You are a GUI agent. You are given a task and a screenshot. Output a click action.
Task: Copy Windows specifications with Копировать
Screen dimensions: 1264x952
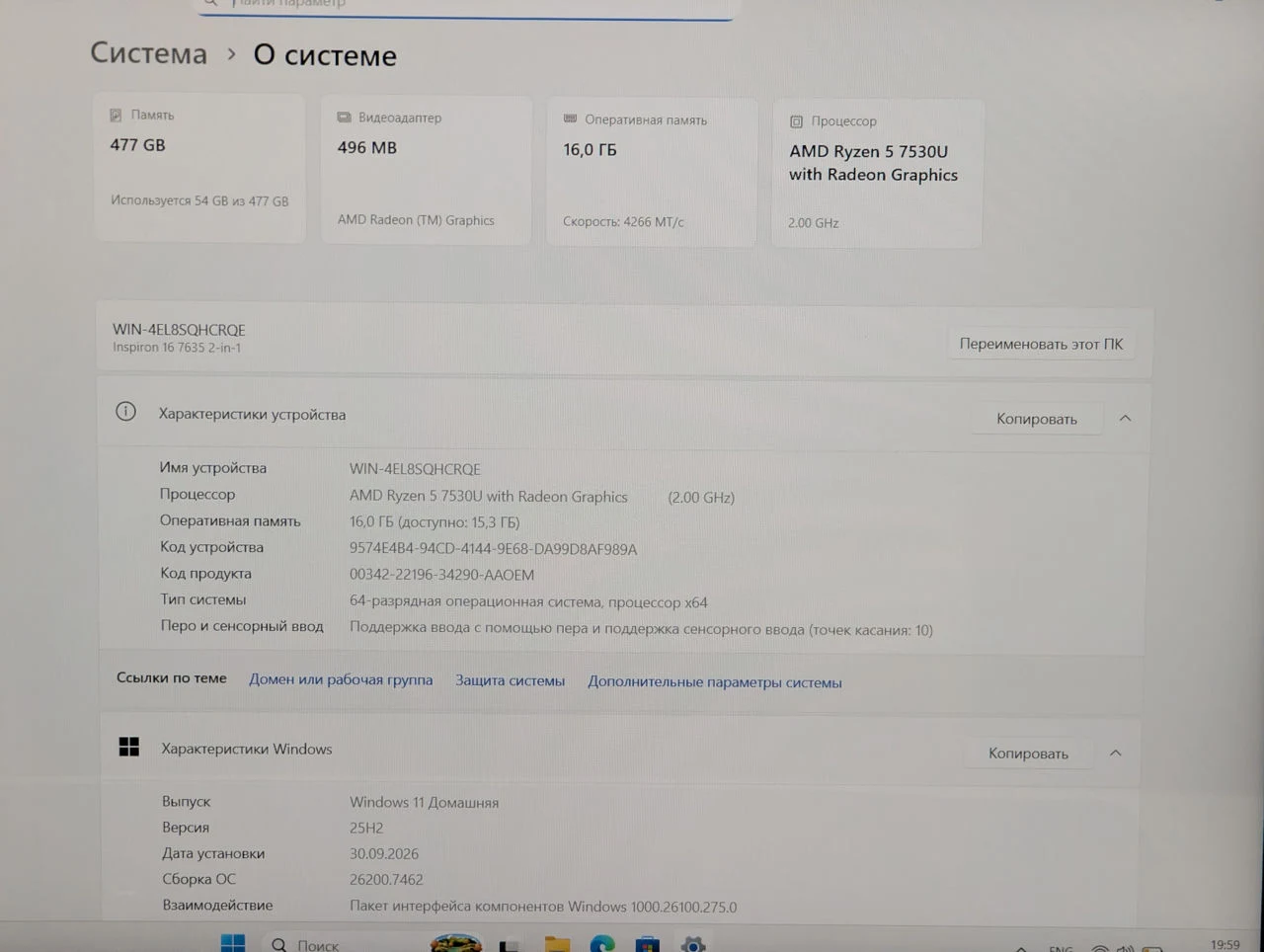[1028, 754]
